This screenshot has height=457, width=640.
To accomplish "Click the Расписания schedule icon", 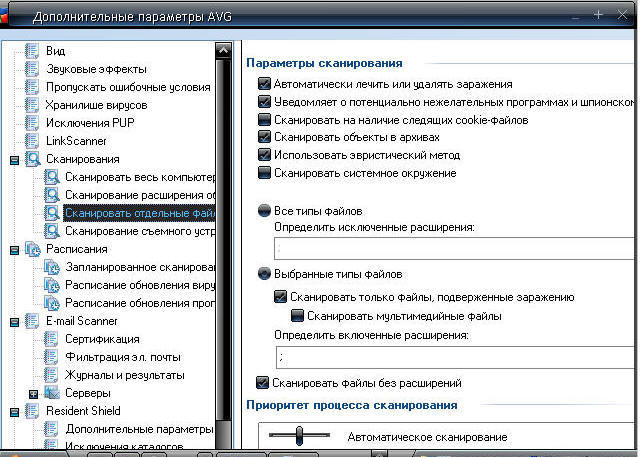I will tap(32, 249).
